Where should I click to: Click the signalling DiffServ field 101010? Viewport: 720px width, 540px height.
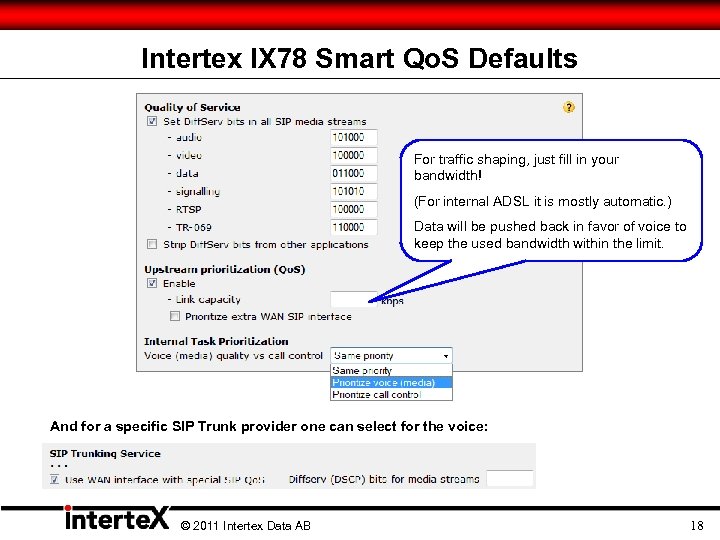(354, 191)
